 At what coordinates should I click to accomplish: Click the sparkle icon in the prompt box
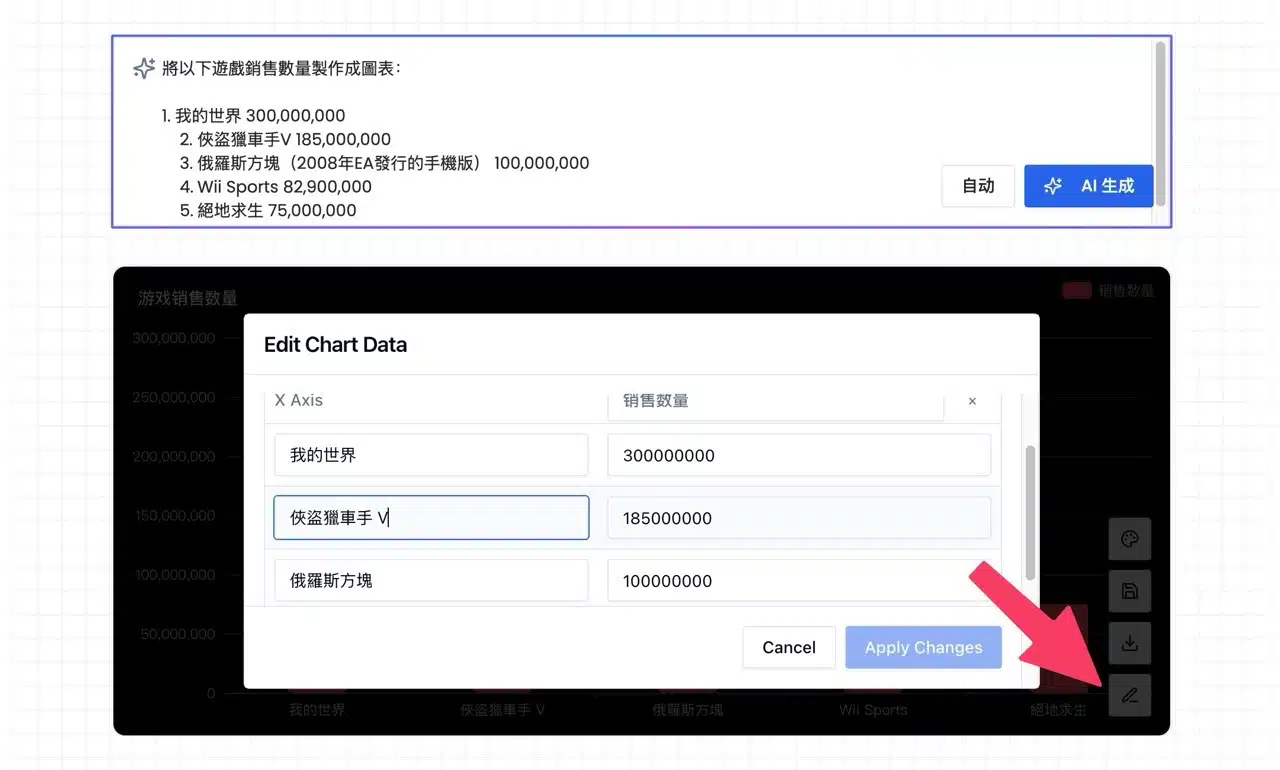tap(144, 68)
